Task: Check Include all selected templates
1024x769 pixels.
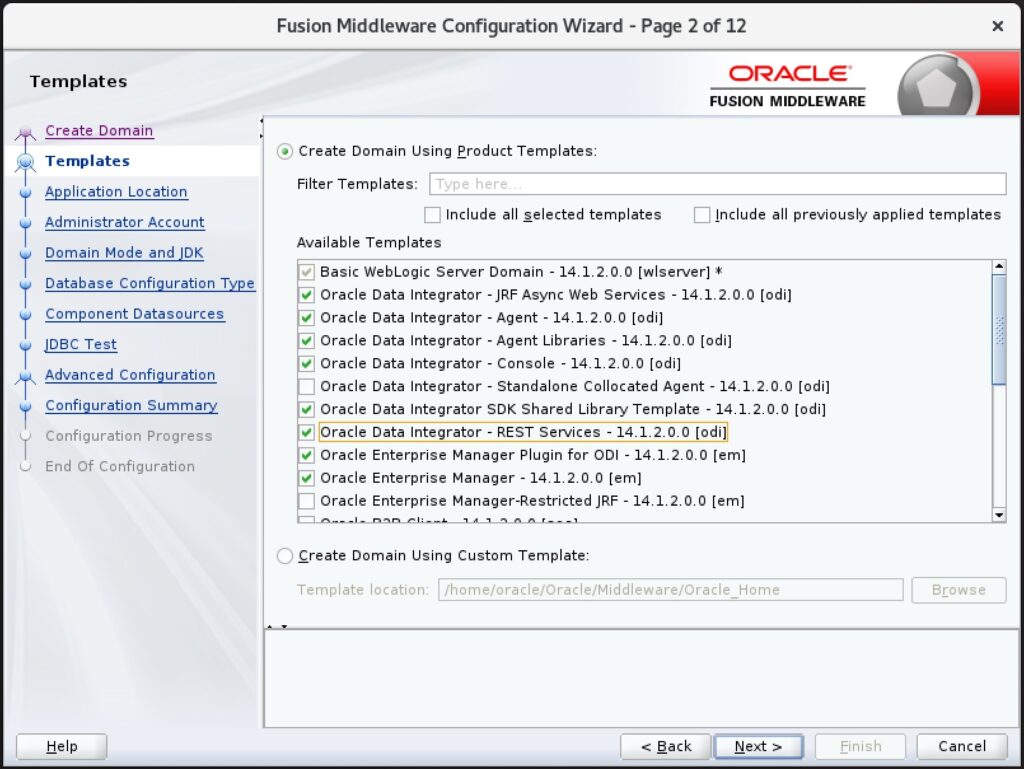Action: click(432, 215)
